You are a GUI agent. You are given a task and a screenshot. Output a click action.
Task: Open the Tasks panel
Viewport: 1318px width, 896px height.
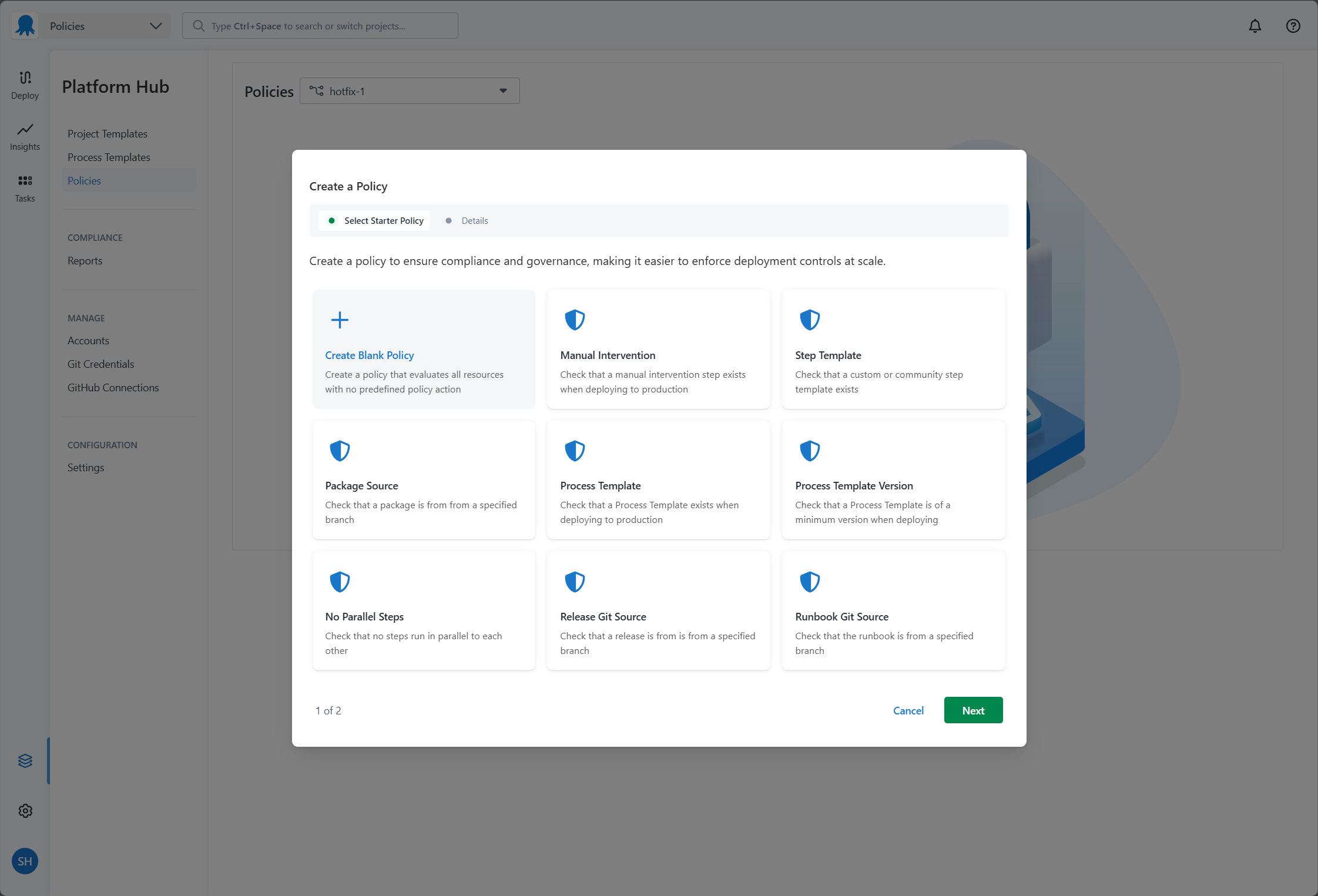25,187
